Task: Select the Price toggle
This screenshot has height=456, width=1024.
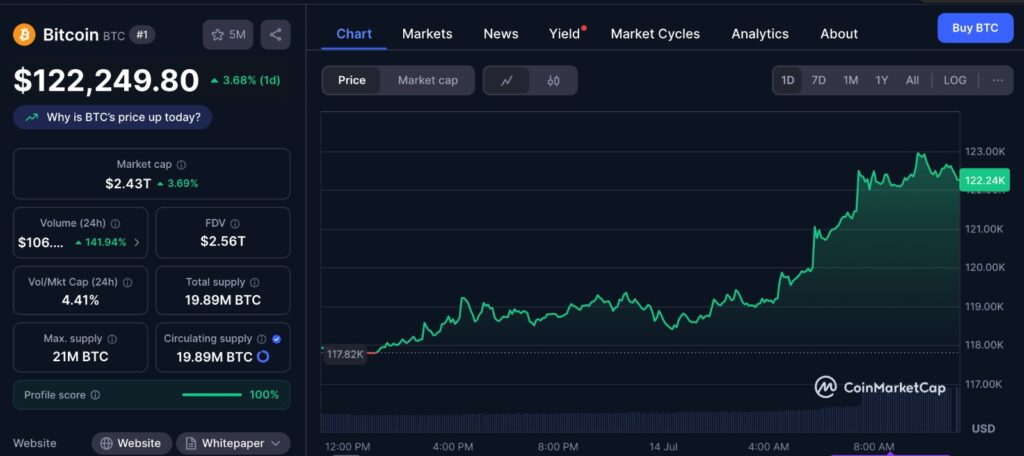Action: (x=351, y=80)
